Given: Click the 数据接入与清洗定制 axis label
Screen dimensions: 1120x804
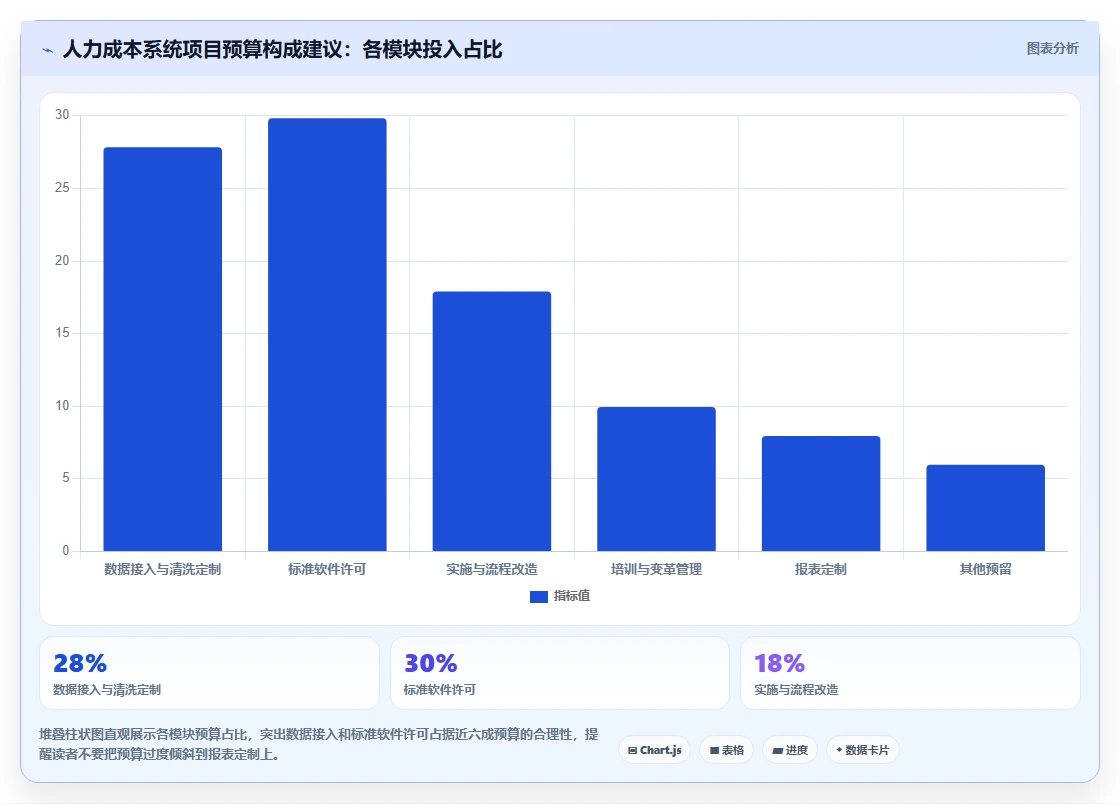Looking at the screenshot, I should [163, 569].
